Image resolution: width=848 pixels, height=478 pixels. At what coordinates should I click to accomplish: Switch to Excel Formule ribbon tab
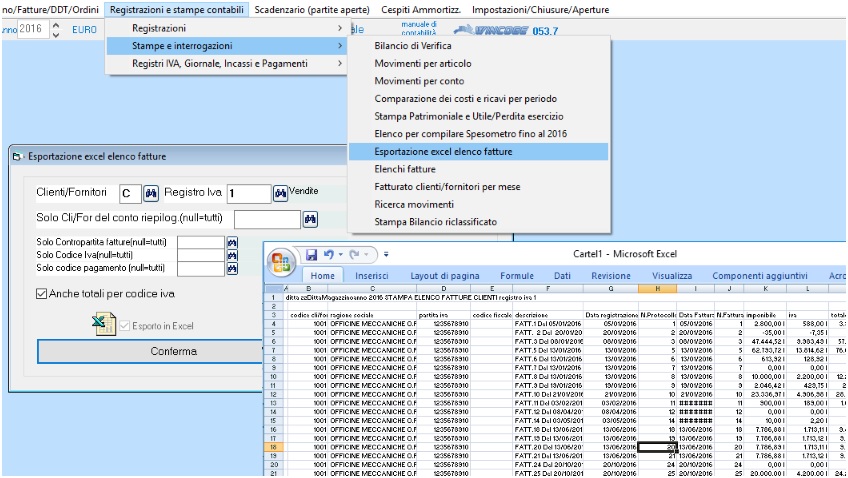pos(516,276)
